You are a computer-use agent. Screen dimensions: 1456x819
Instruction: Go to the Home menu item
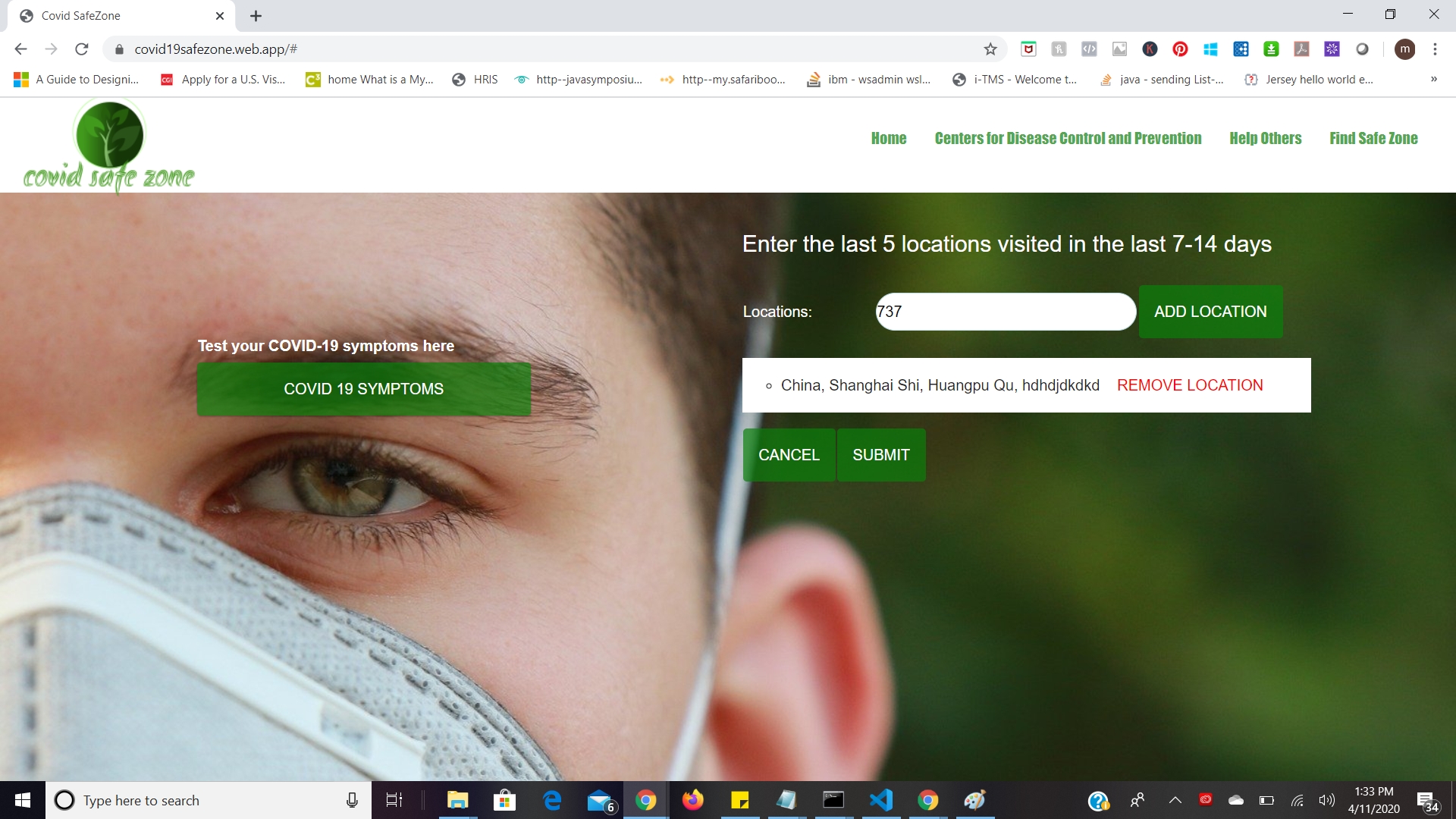(889, 138)
